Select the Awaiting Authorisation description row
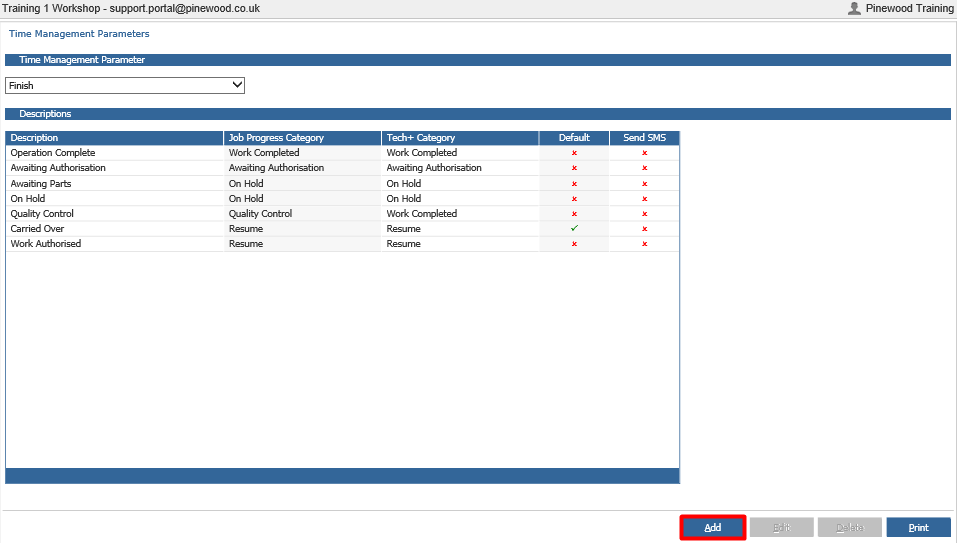 342,168
